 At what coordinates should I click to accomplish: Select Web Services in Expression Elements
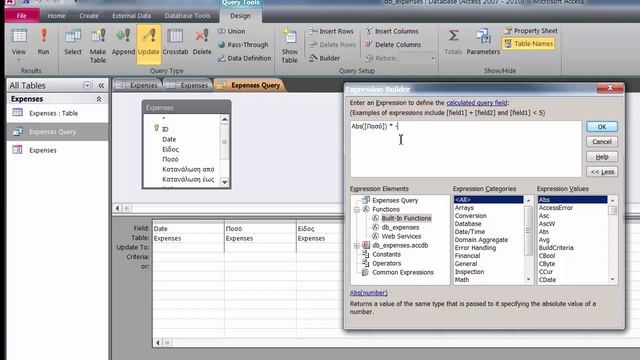coord(401,236)
